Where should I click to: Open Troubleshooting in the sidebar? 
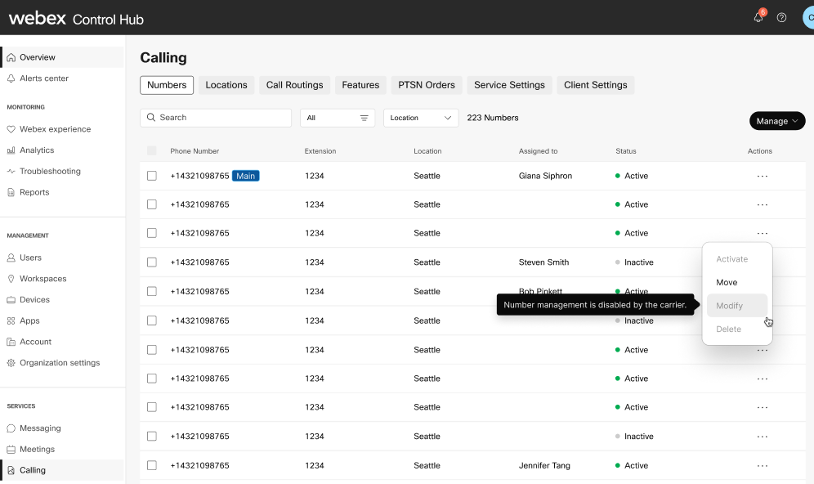point(50,171)
